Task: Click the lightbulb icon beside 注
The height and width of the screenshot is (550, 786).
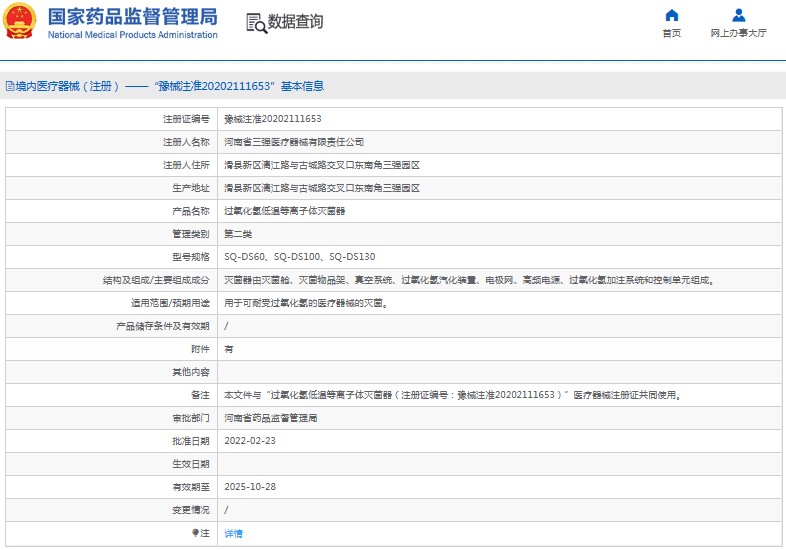Action: point(195,533)
